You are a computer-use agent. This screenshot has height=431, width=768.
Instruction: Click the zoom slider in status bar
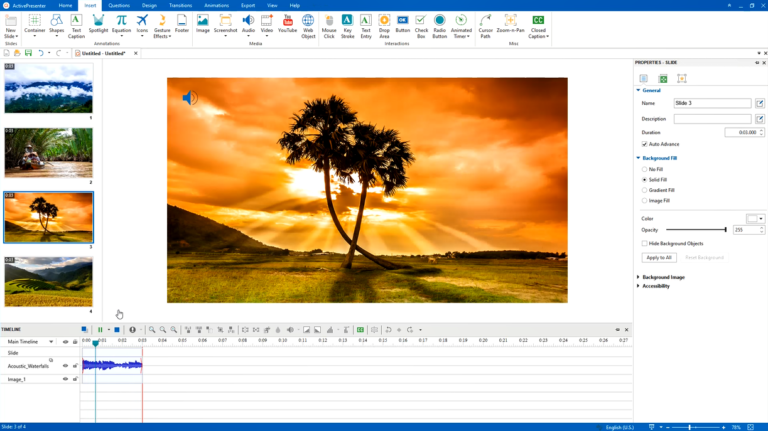696,428
